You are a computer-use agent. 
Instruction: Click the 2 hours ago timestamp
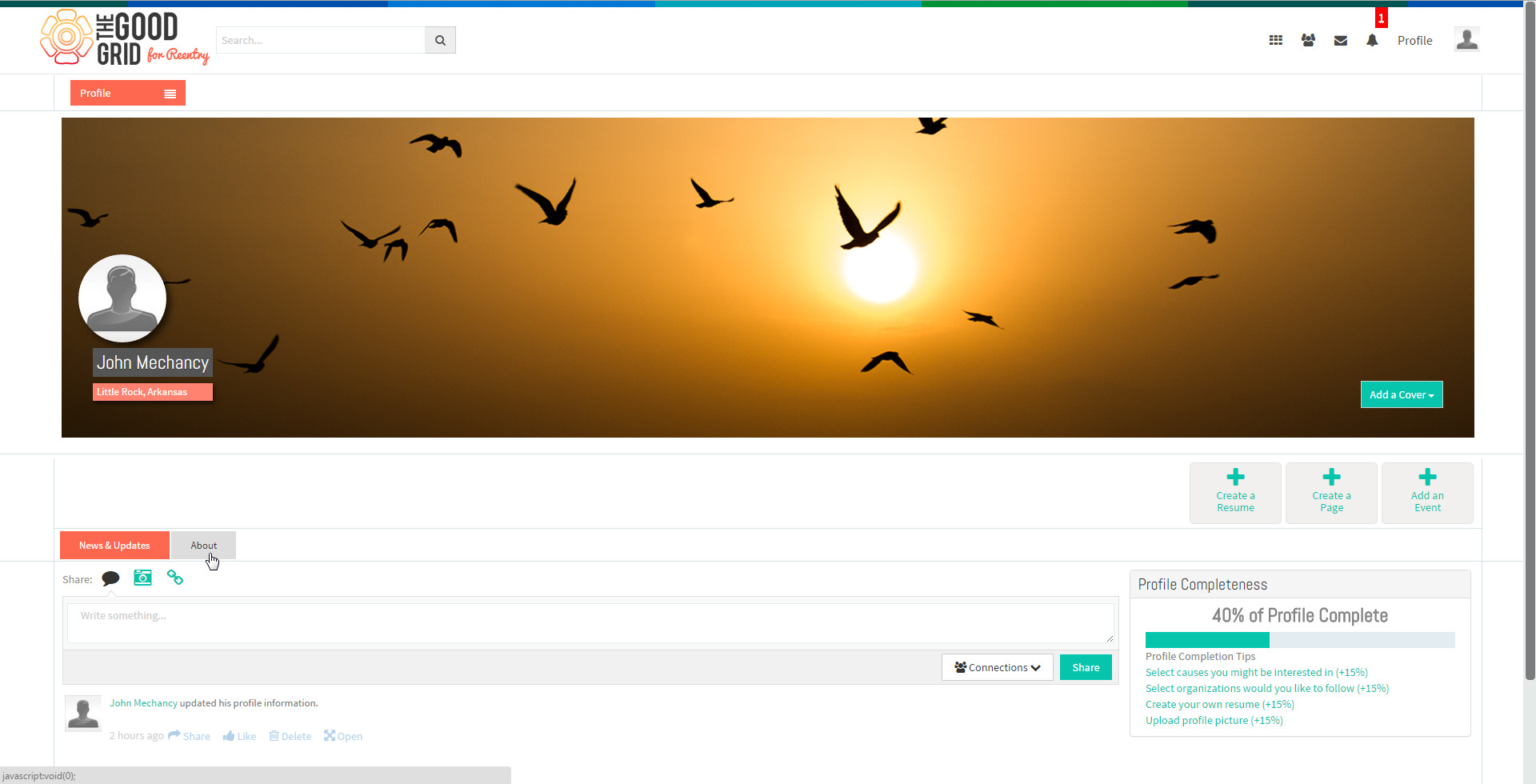pos(137,736)
